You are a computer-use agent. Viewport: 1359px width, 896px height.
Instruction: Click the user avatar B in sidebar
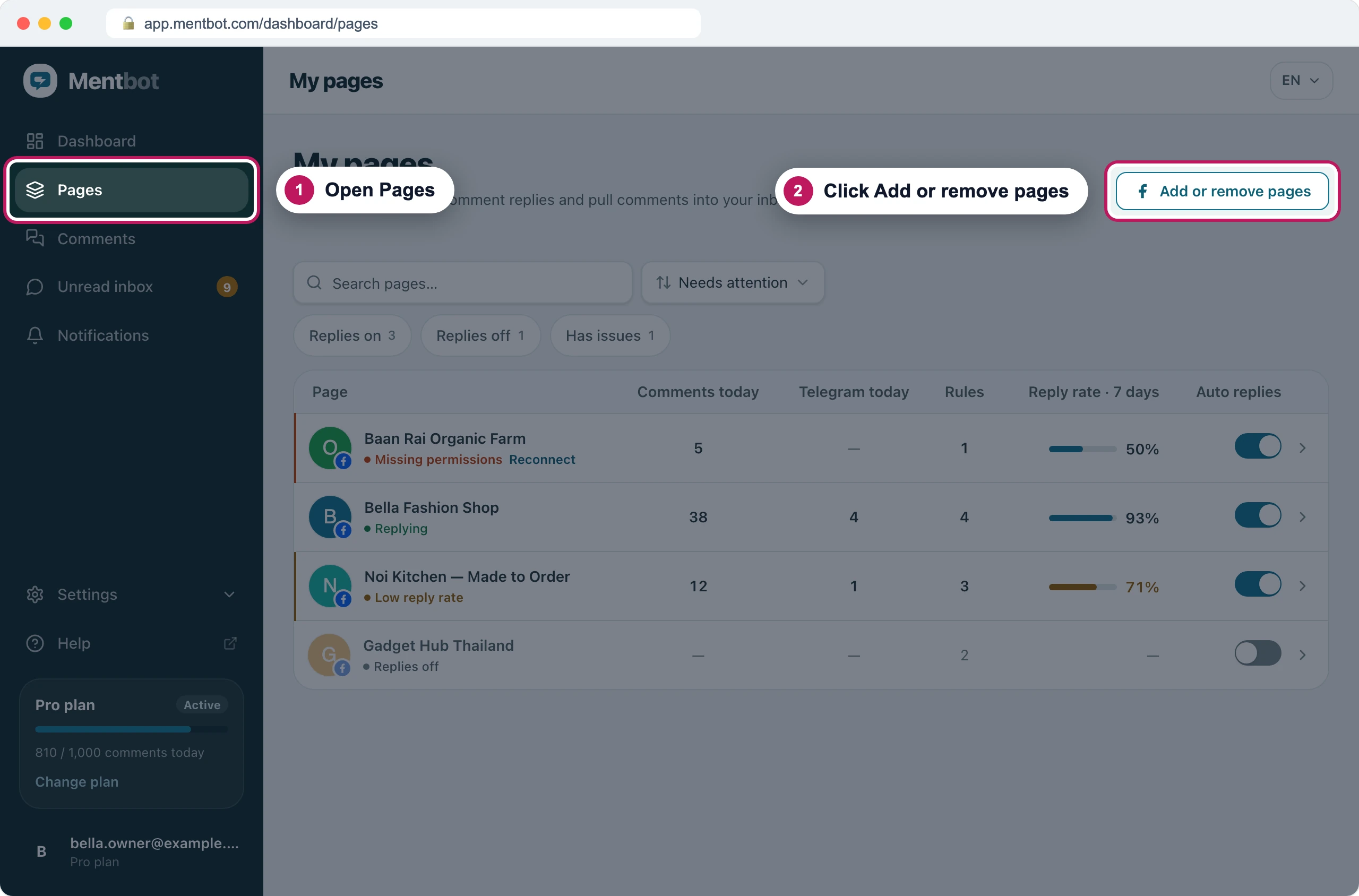coord(41,851)
